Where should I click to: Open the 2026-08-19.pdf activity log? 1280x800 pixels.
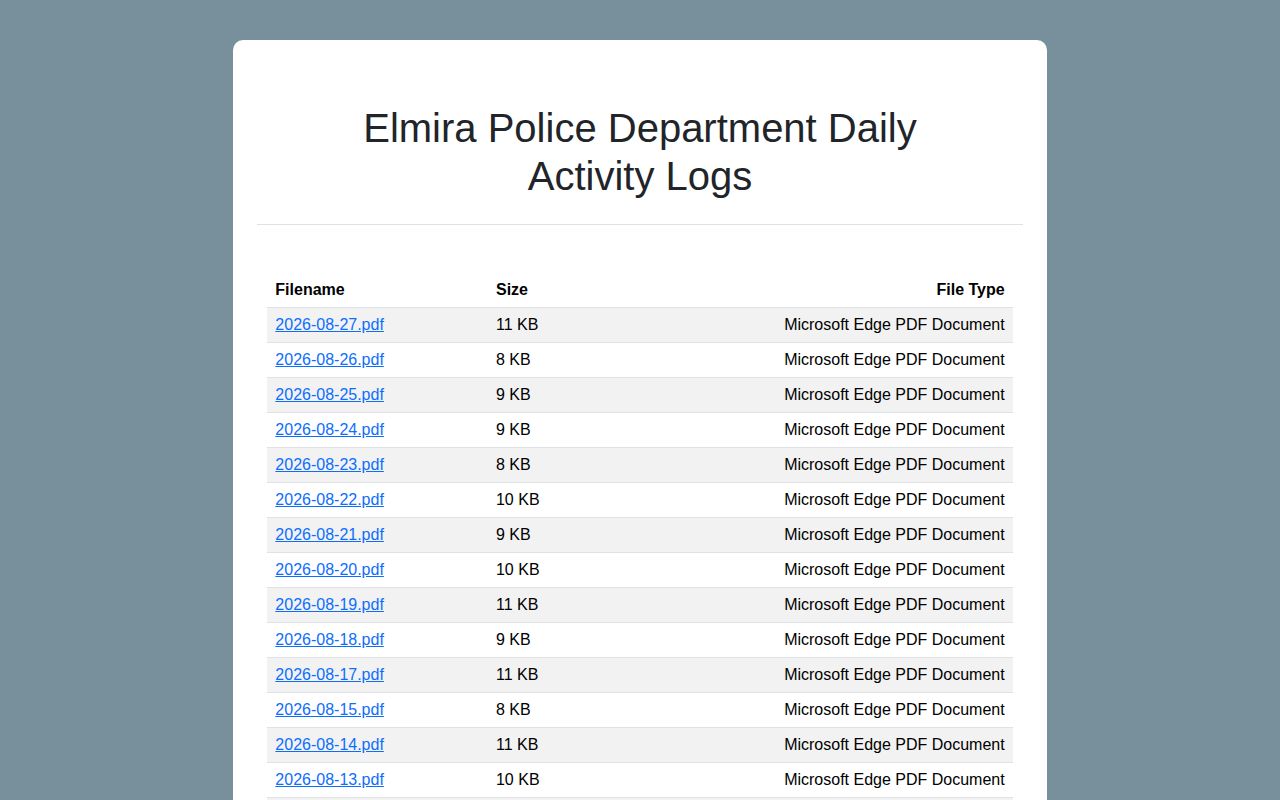330,605
